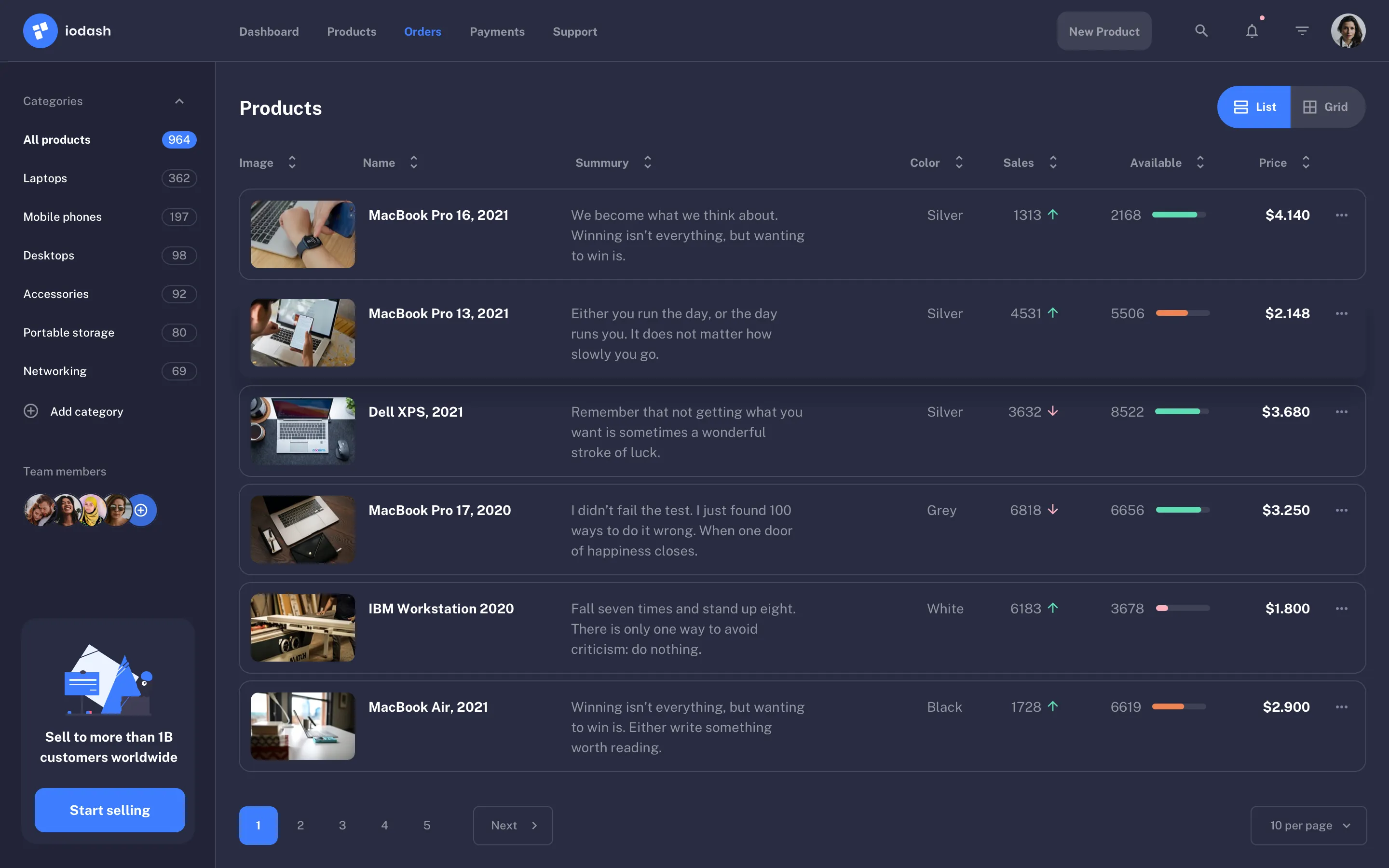Open the Dell XPS row ellipsis menu
1389x868 pixels.
coord(1341,411)
